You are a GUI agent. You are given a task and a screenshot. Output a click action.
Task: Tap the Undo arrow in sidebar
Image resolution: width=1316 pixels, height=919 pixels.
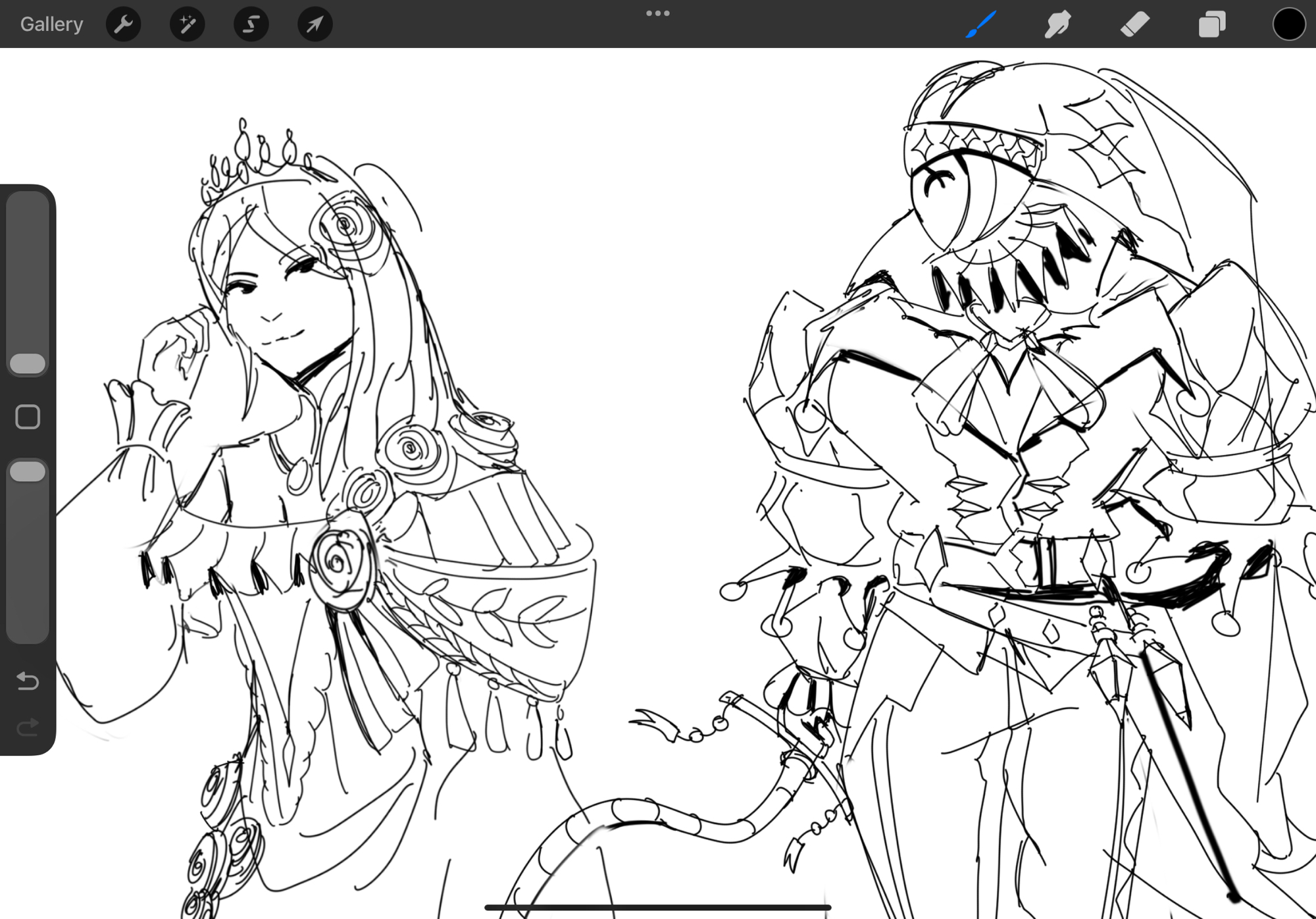28,680
